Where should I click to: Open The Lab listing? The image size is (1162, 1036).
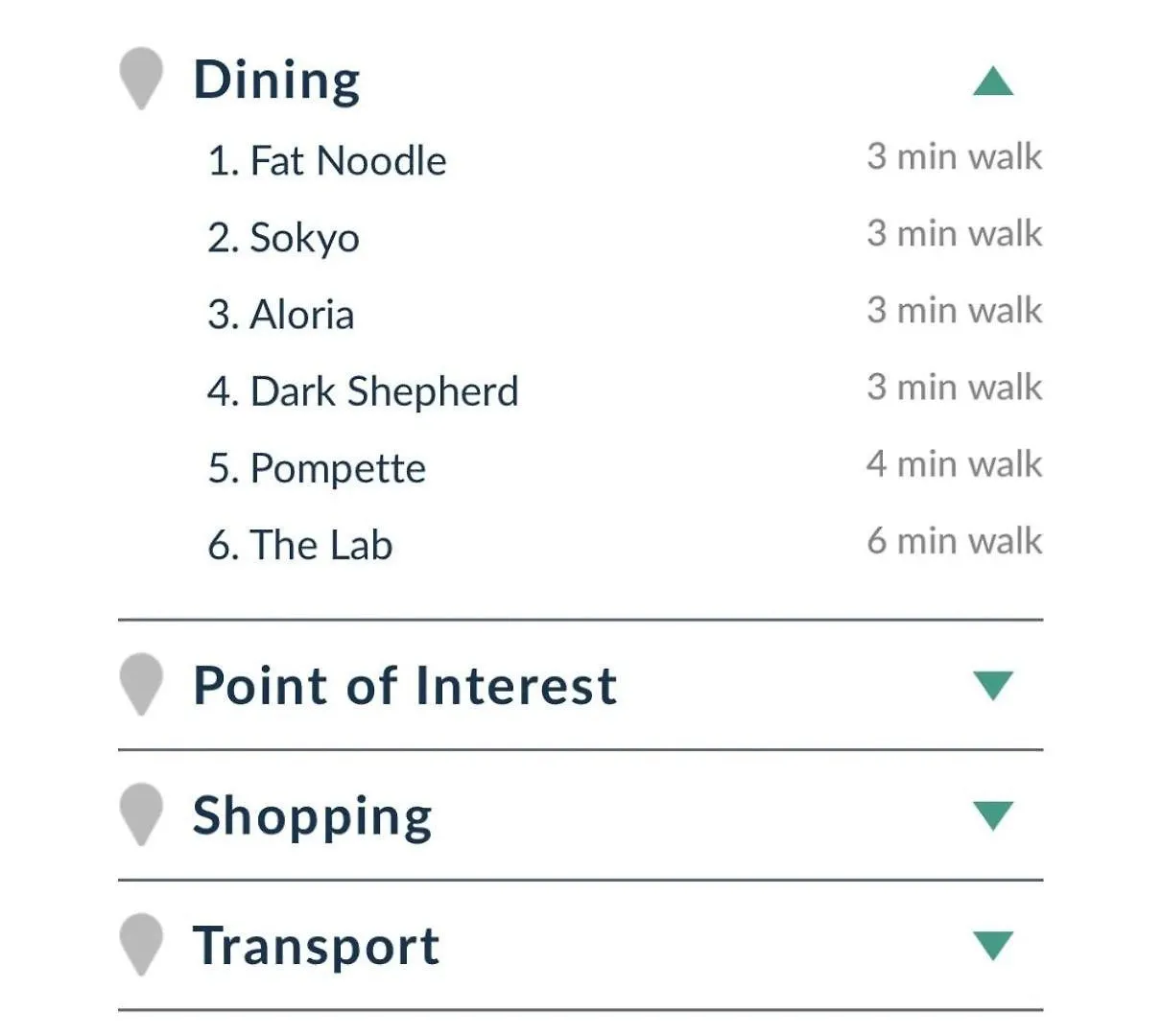(300, 545)
